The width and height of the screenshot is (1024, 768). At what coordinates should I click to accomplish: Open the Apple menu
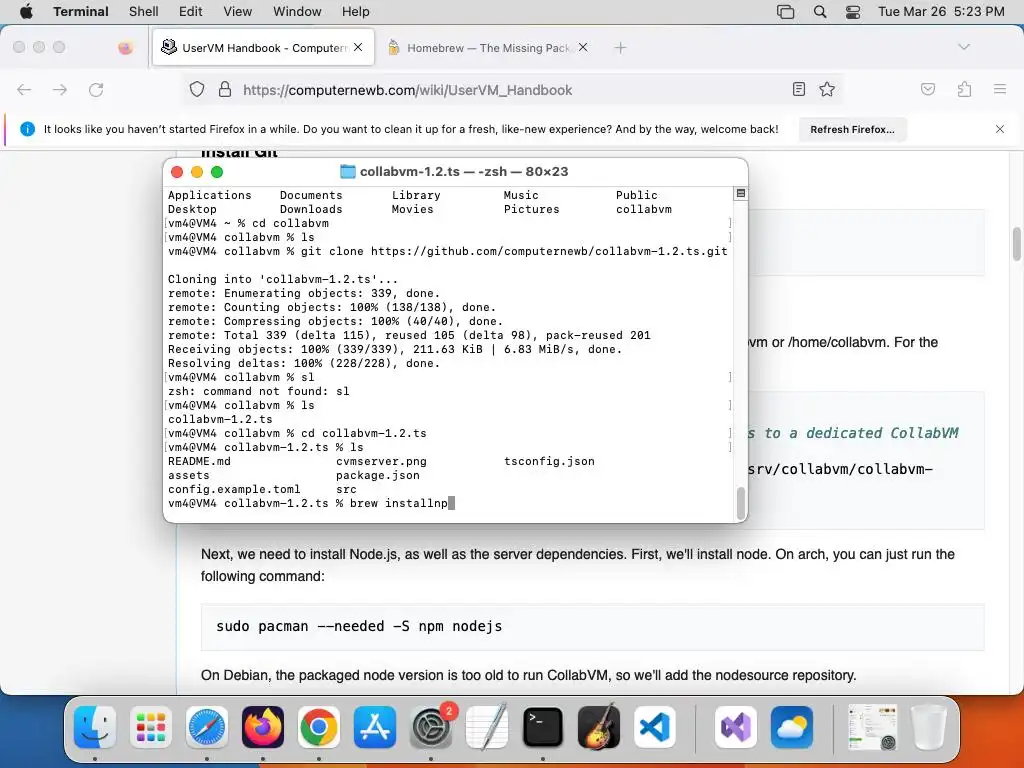tap(26, 12)
